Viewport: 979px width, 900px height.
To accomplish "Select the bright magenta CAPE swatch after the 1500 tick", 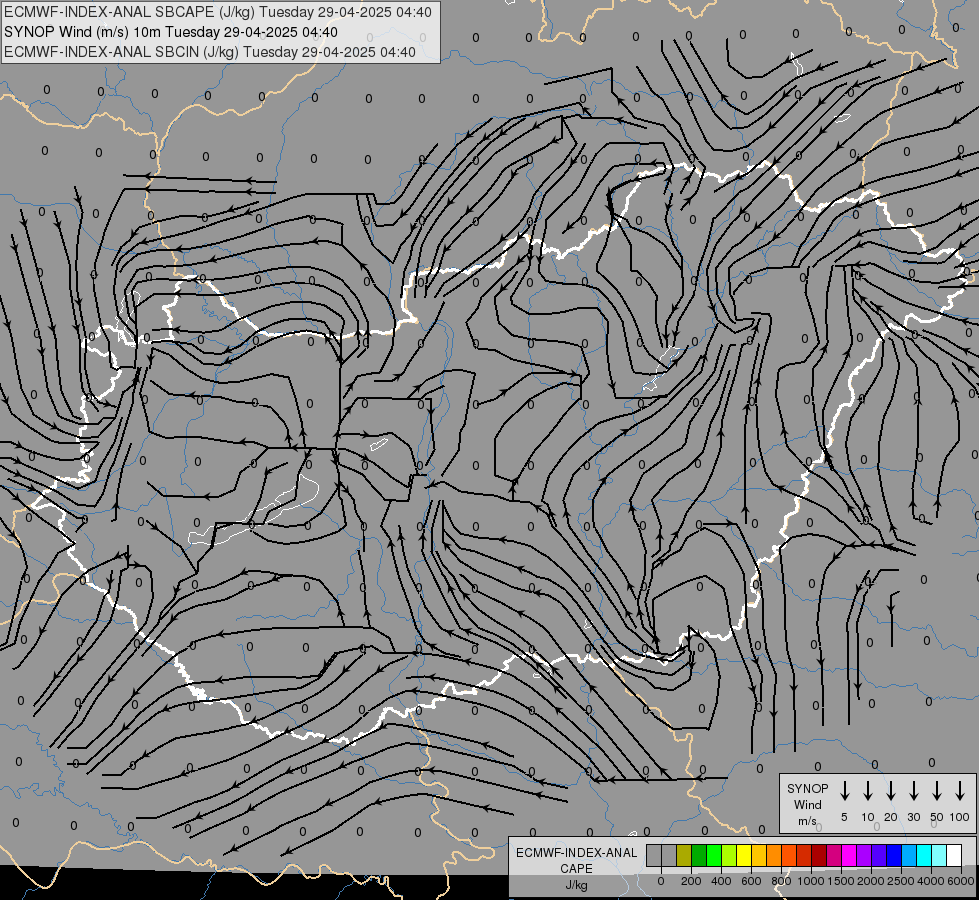I will pos(849,856).
